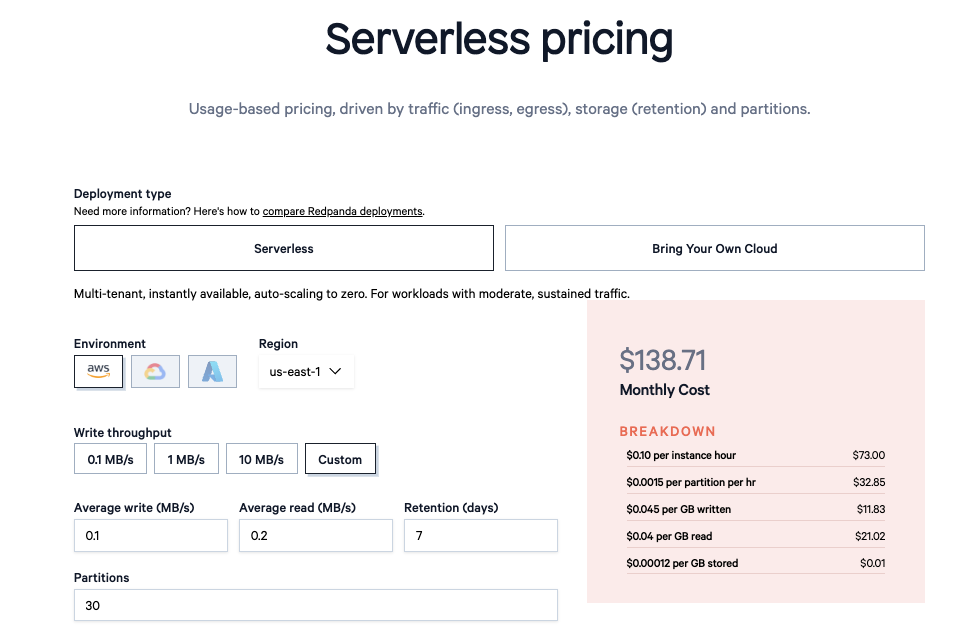This screenshot has height=639, width=978.
Task: Set write throughput to 10 MB/s
Action: (261, 459)
